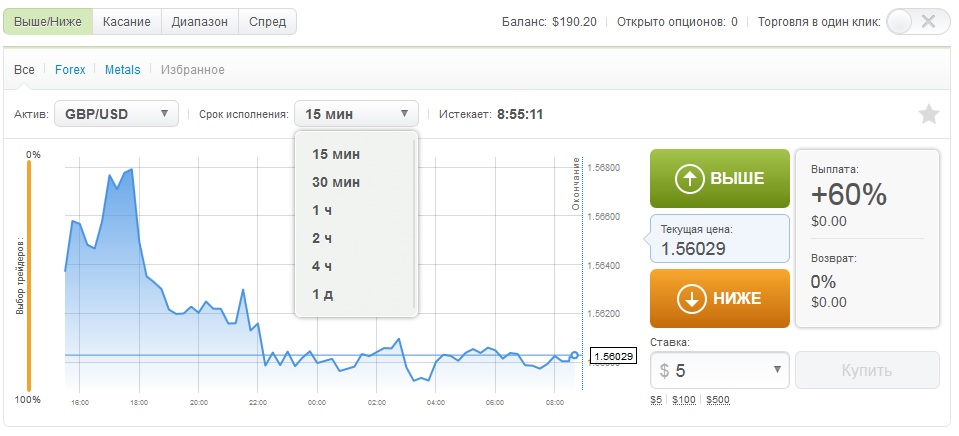Pick 2 ч from the dropdown list

coord(322,238)
